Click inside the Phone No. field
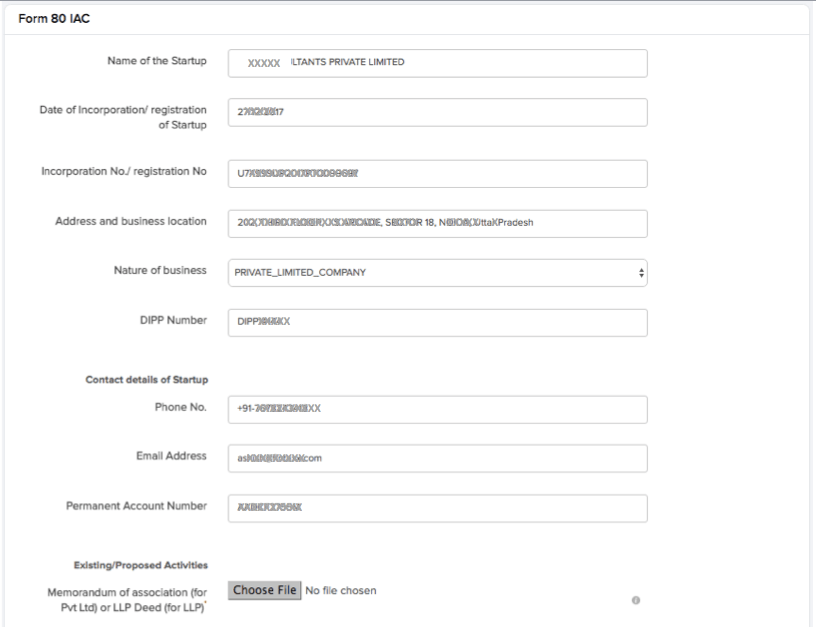Screen dimensions: 816x627 click(x=437, y=409)
